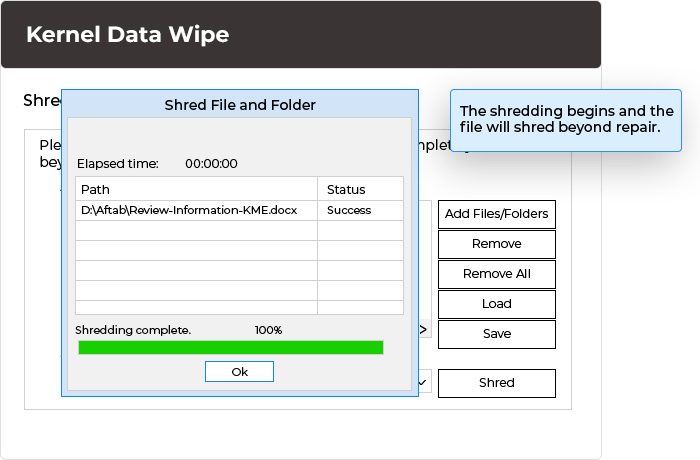Click the Shred button
700x460 pixels.
(x=497, y=383)
